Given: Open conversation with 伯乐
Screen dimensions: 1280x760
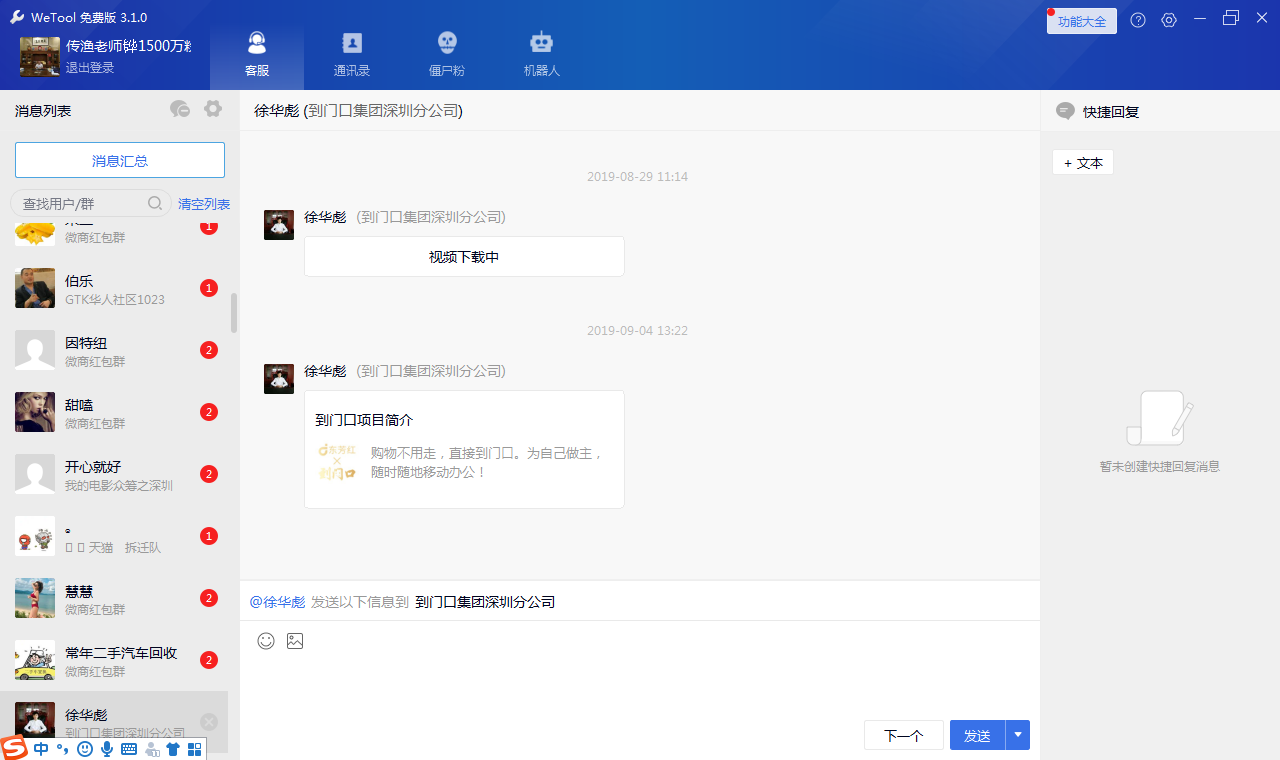Looking at the screenshot, I should (x=114, y=288).
